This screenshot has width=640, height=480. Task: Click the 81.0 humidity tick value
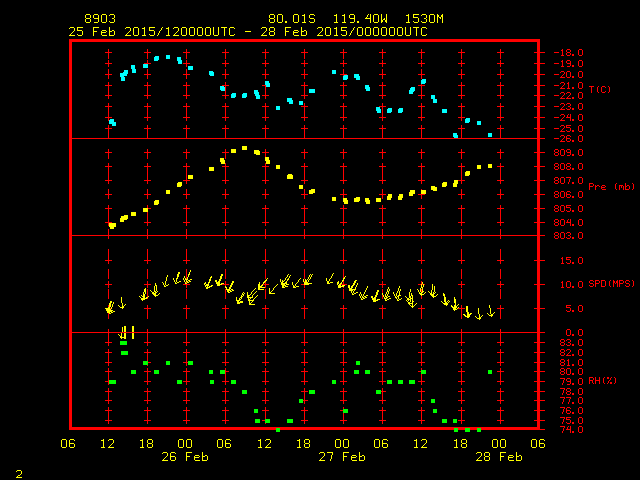click(x=571, y=362)
